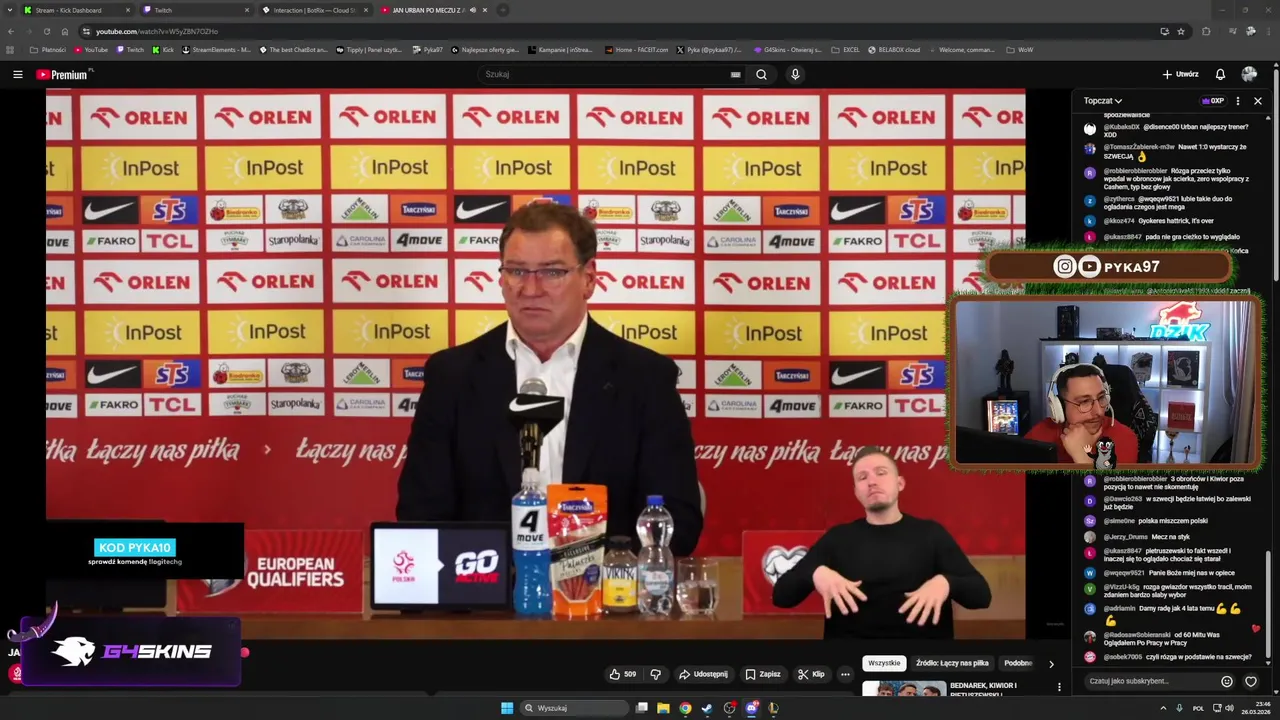Open the G4Skins bookmark

point(787,49)
